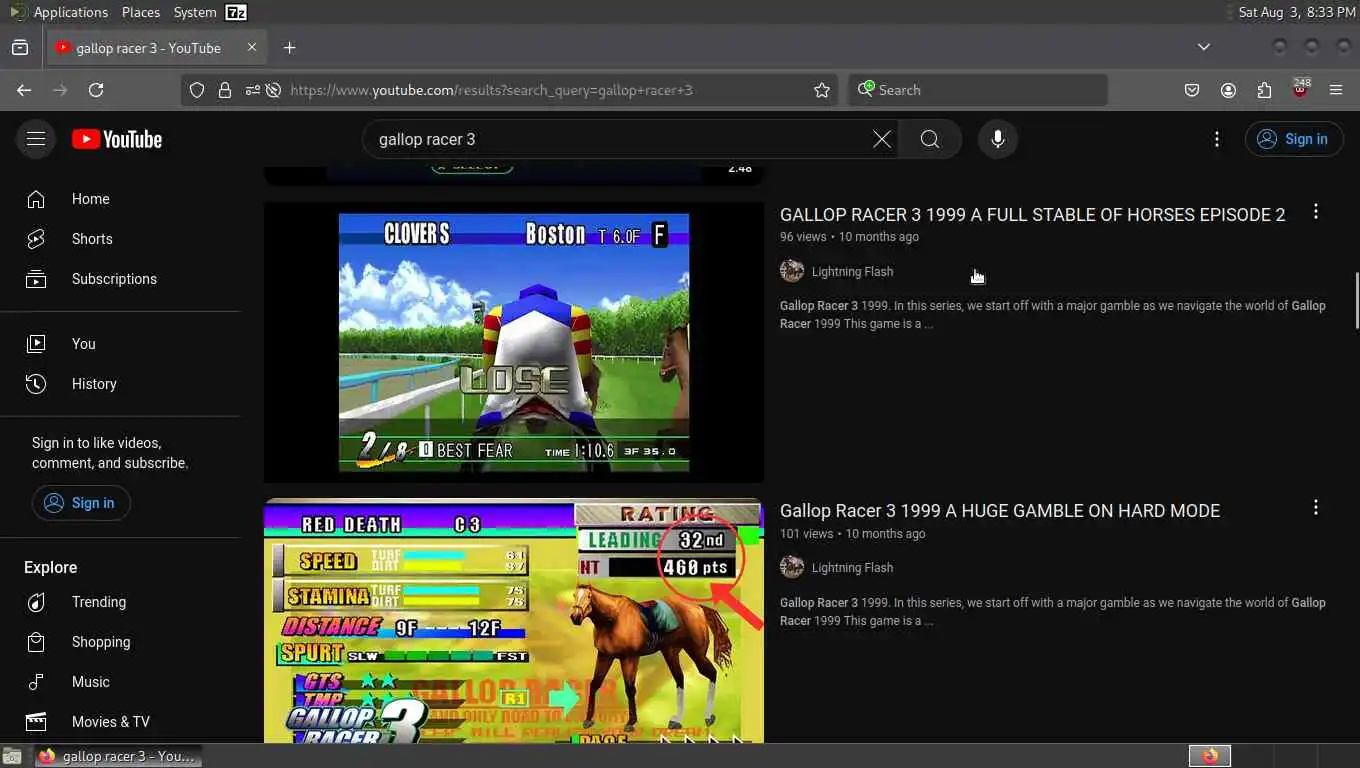Open Movies & TV under Explore
The image size is (1360, 768).
pyautogui.click(x=120, y=722)
